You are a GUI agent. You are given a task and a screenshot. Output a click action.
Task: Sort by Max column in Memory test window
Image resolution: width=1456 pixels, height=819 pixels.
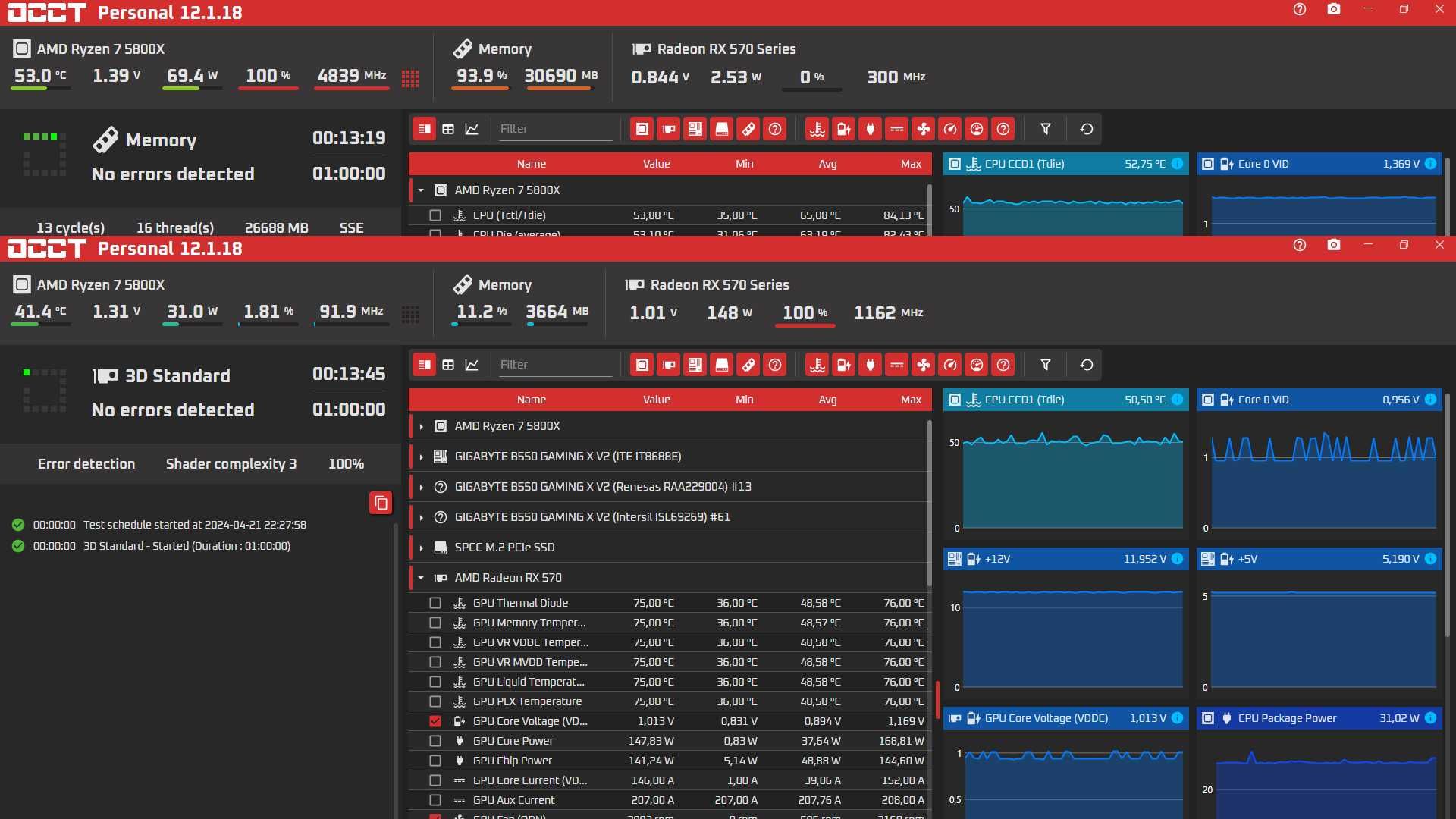tap(911, 164)
